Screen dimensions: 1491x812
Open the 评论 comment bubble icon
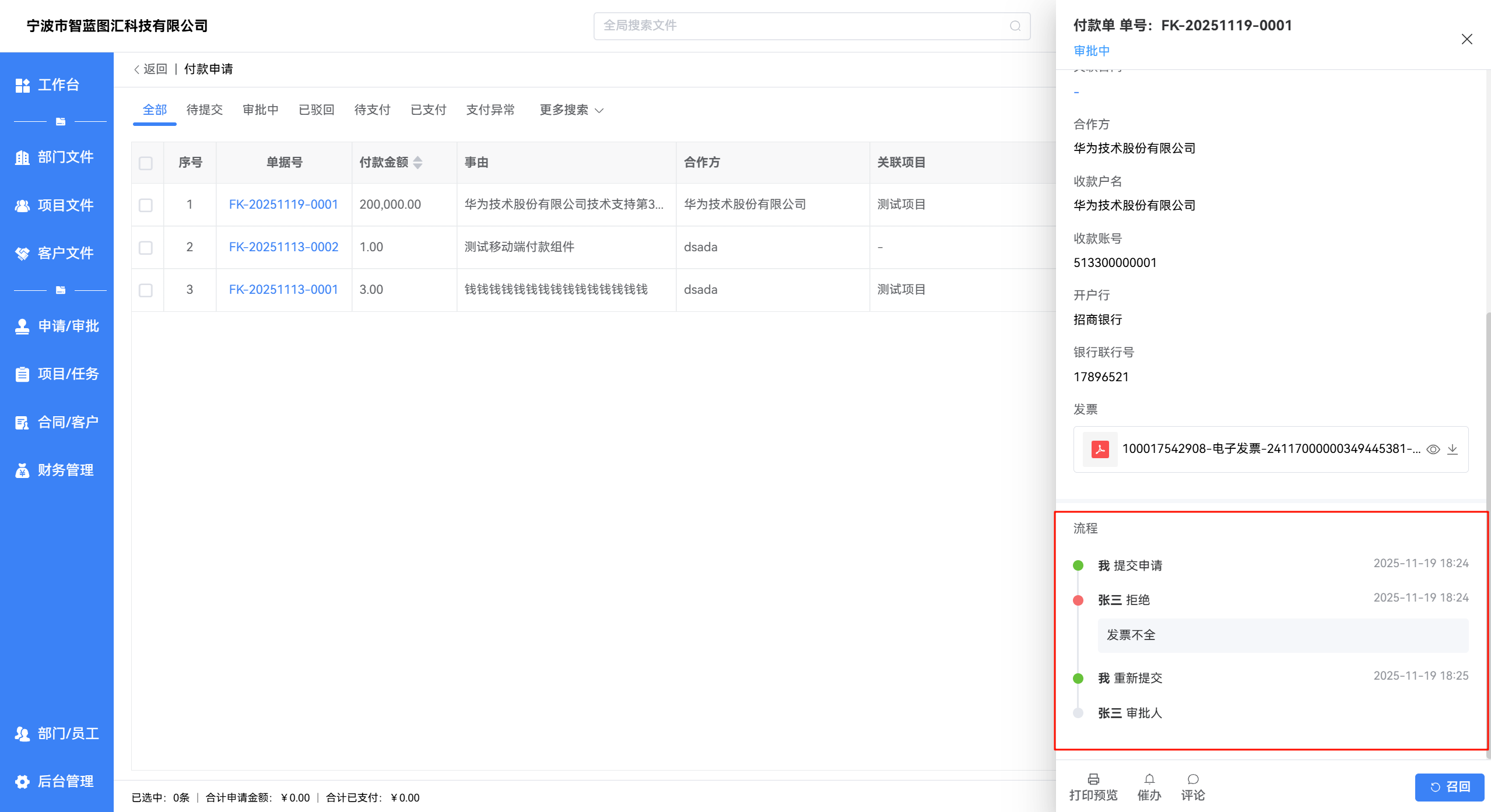pos(1193,779)
